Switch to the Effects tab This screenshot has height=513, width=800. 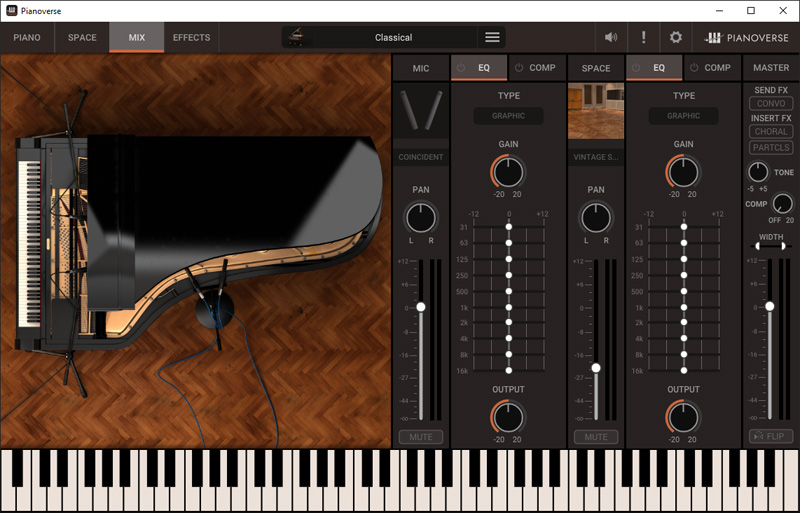pos(191,38)
